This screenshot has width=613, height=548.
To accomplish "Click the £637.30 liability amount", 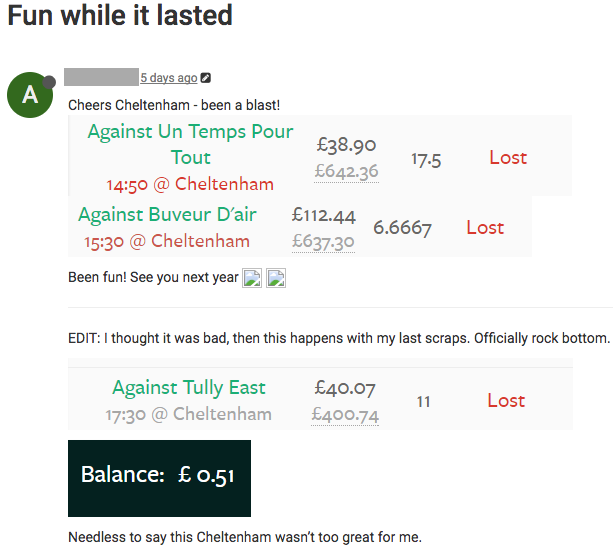I will (x=323, y=241).
